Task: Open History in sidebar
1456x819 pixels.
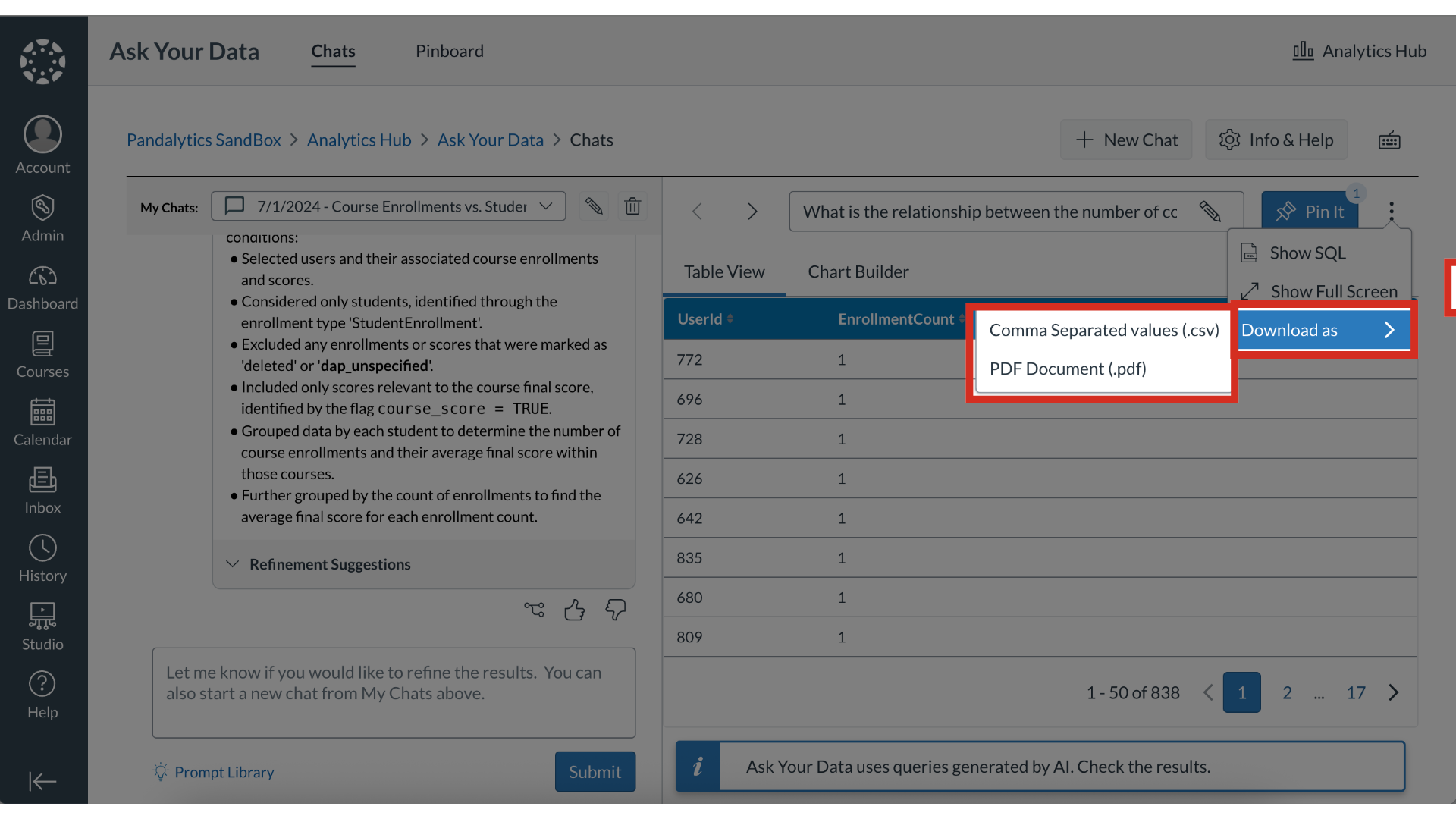Action: (x=42, y=560)
